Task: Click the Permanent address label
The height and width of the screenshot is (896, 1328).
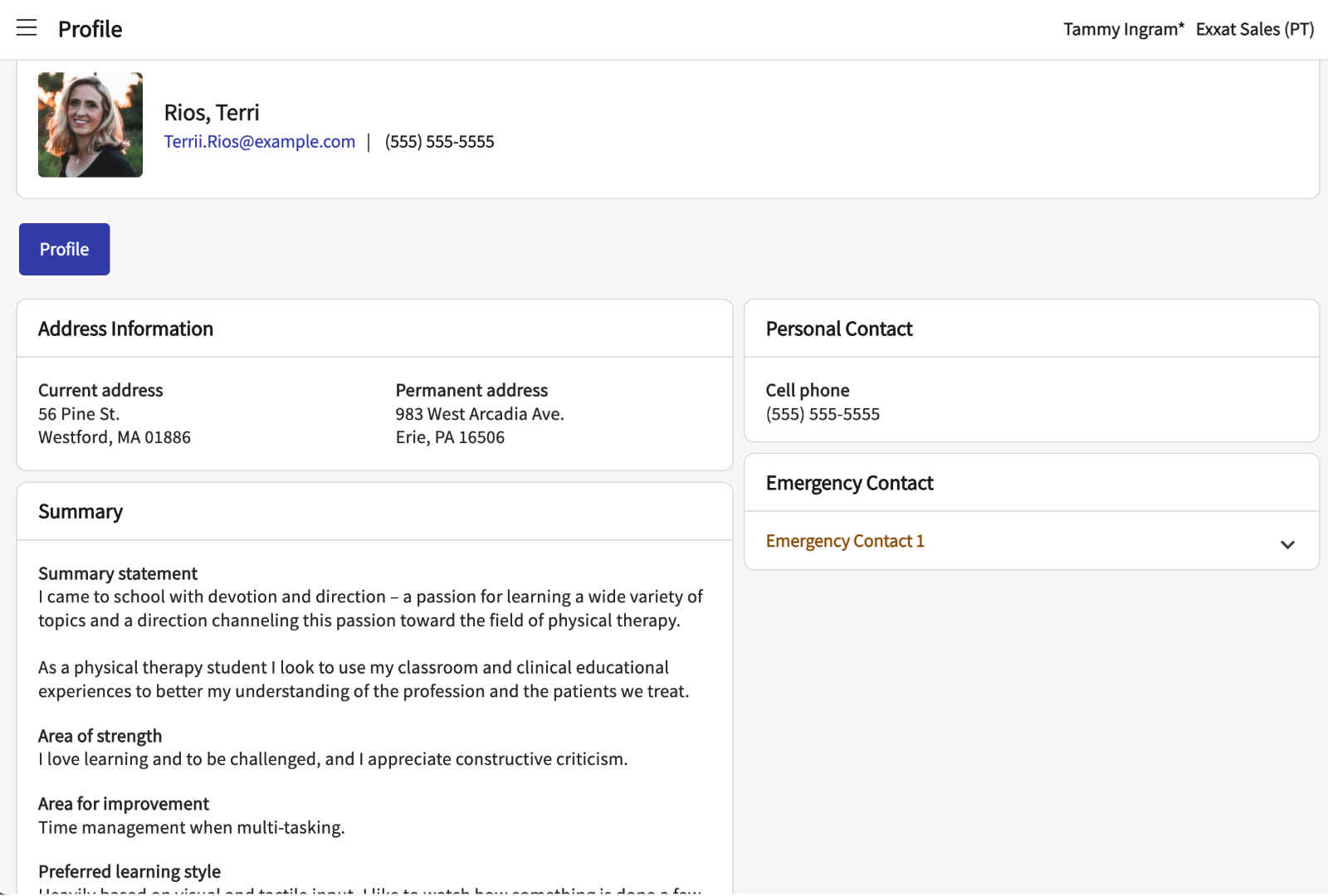Action: (x=471, y=390)
